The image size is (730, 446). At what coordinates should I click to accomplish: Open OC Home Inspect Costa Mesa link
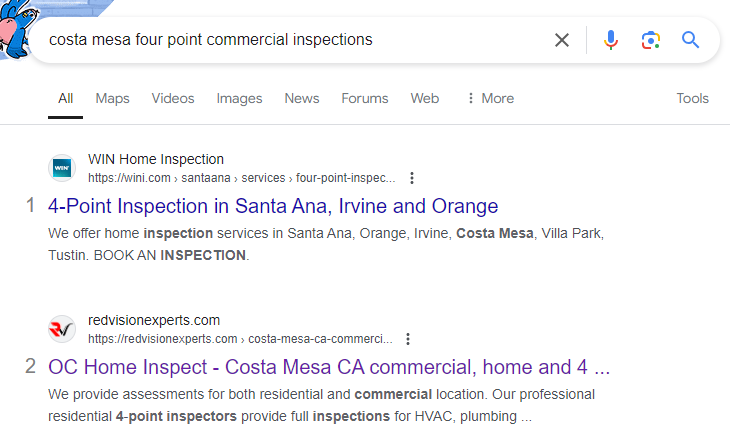tap(329, 367)
